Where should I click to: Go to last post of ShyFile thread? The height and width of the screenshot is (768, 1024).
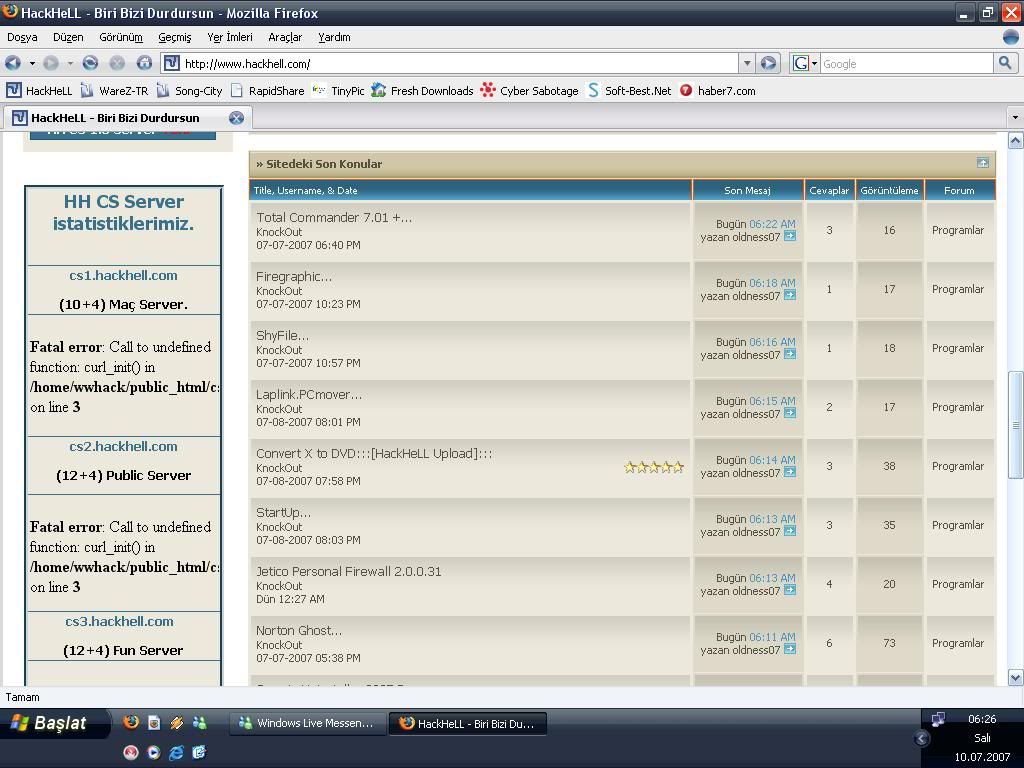(790, 354)
